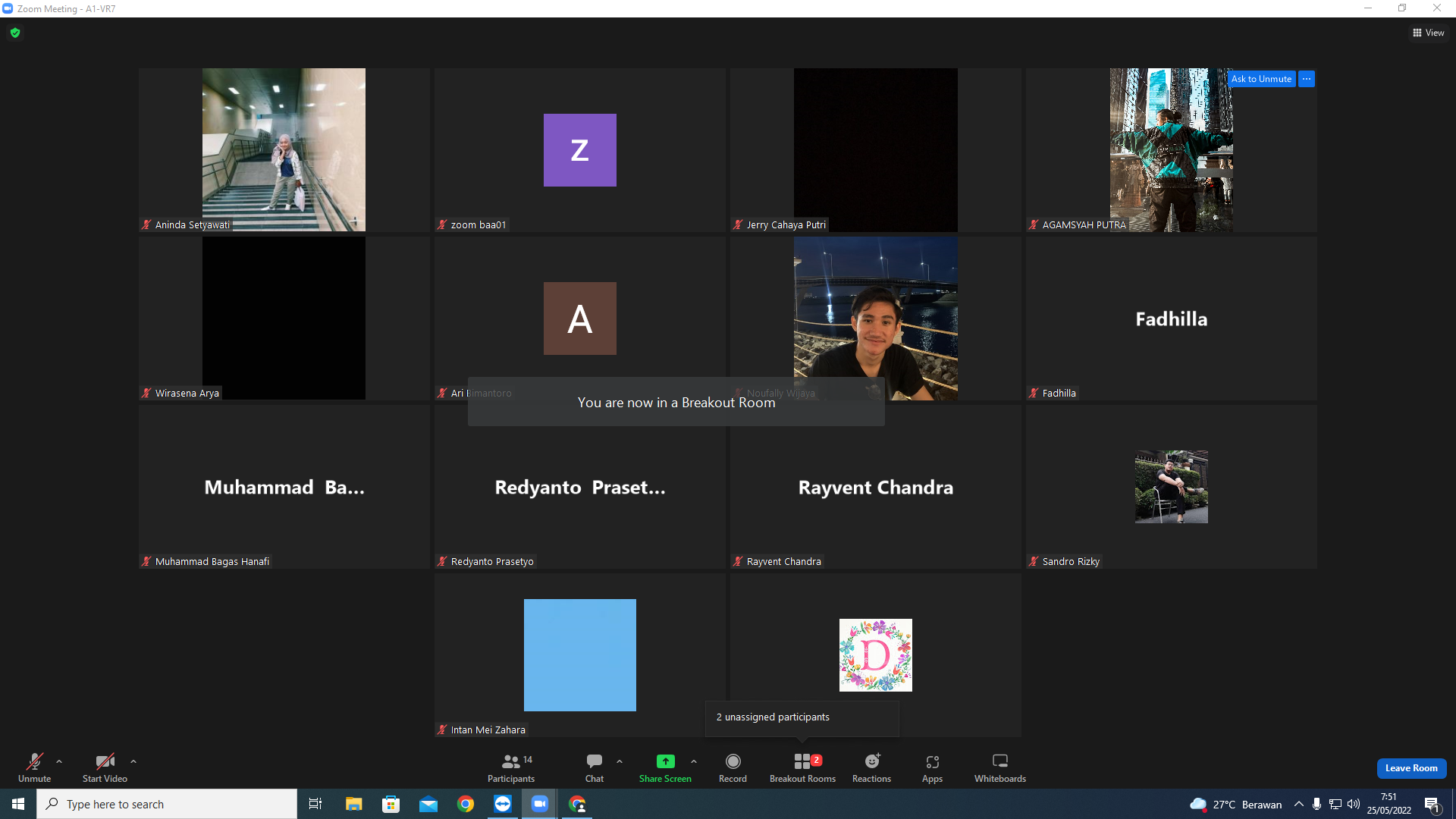
Task: Open the volume control in the system tray
Action: [x=1354, y=804]
